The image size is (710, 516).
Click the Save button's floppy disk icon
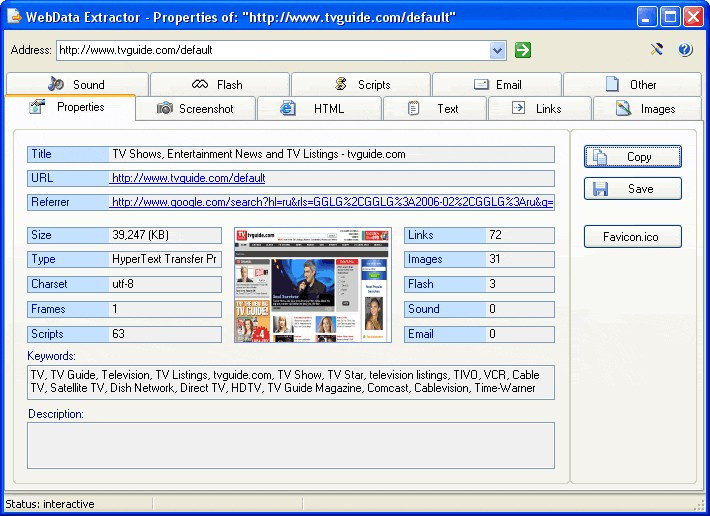pos(600,189)
